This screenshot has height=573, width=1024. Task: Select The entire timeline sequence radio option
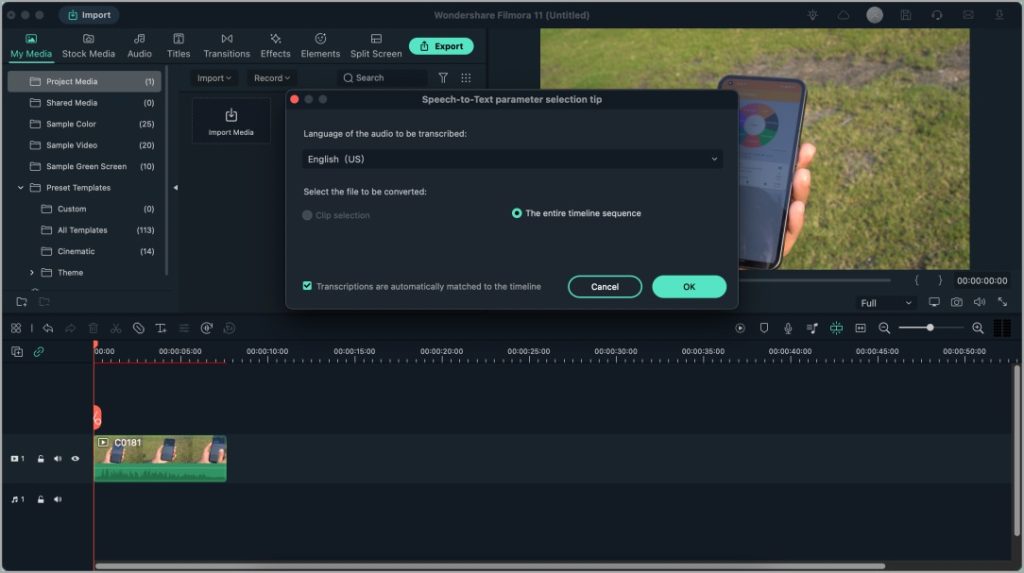coord(517,213)
